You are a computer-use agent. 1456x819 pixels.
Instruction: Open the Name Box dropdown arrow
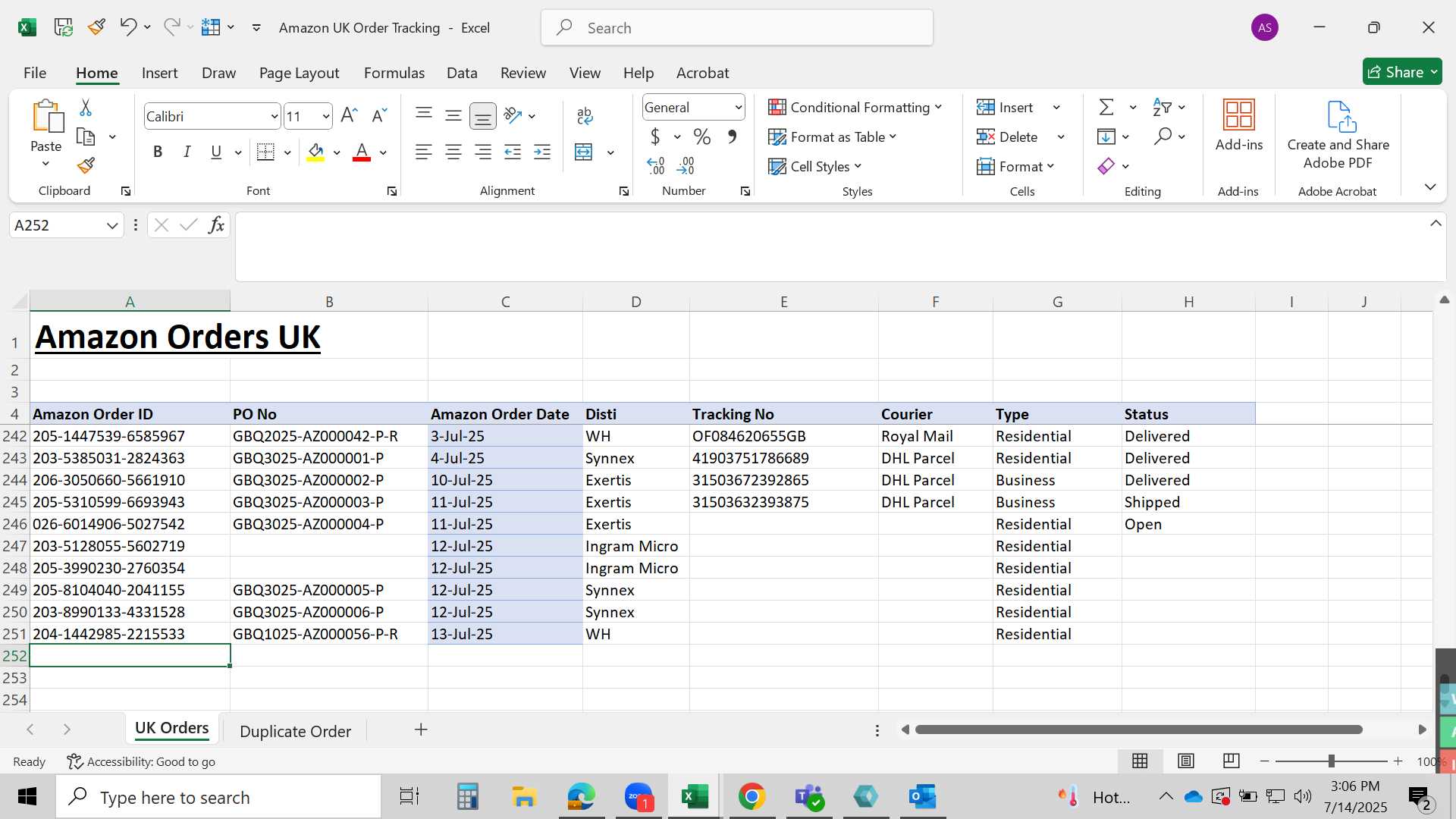[x=112, y=225]
